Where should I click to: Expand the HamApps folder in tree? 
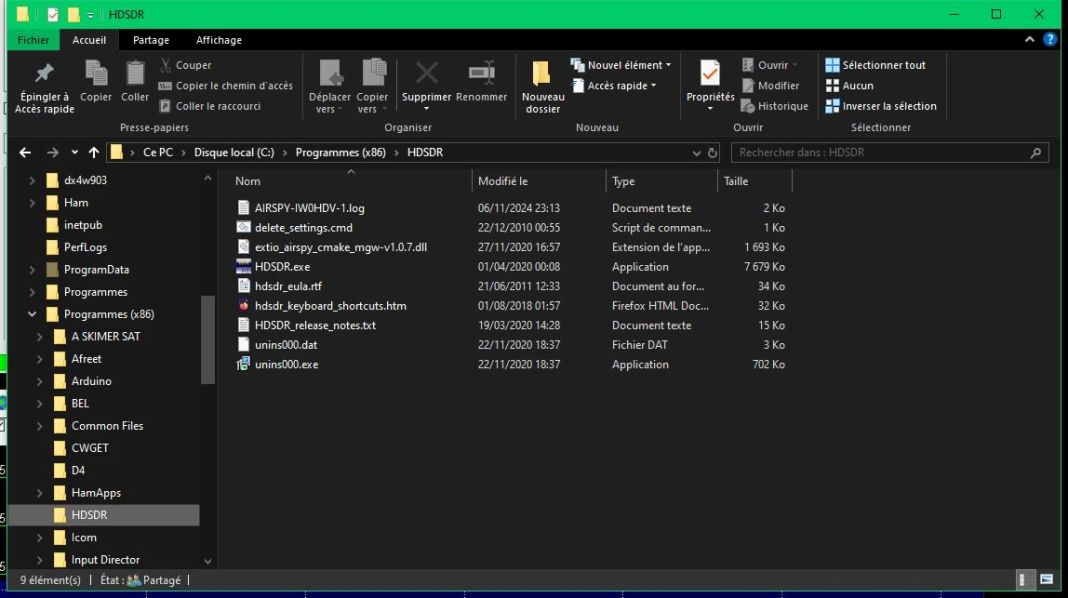tap(39, 493)
